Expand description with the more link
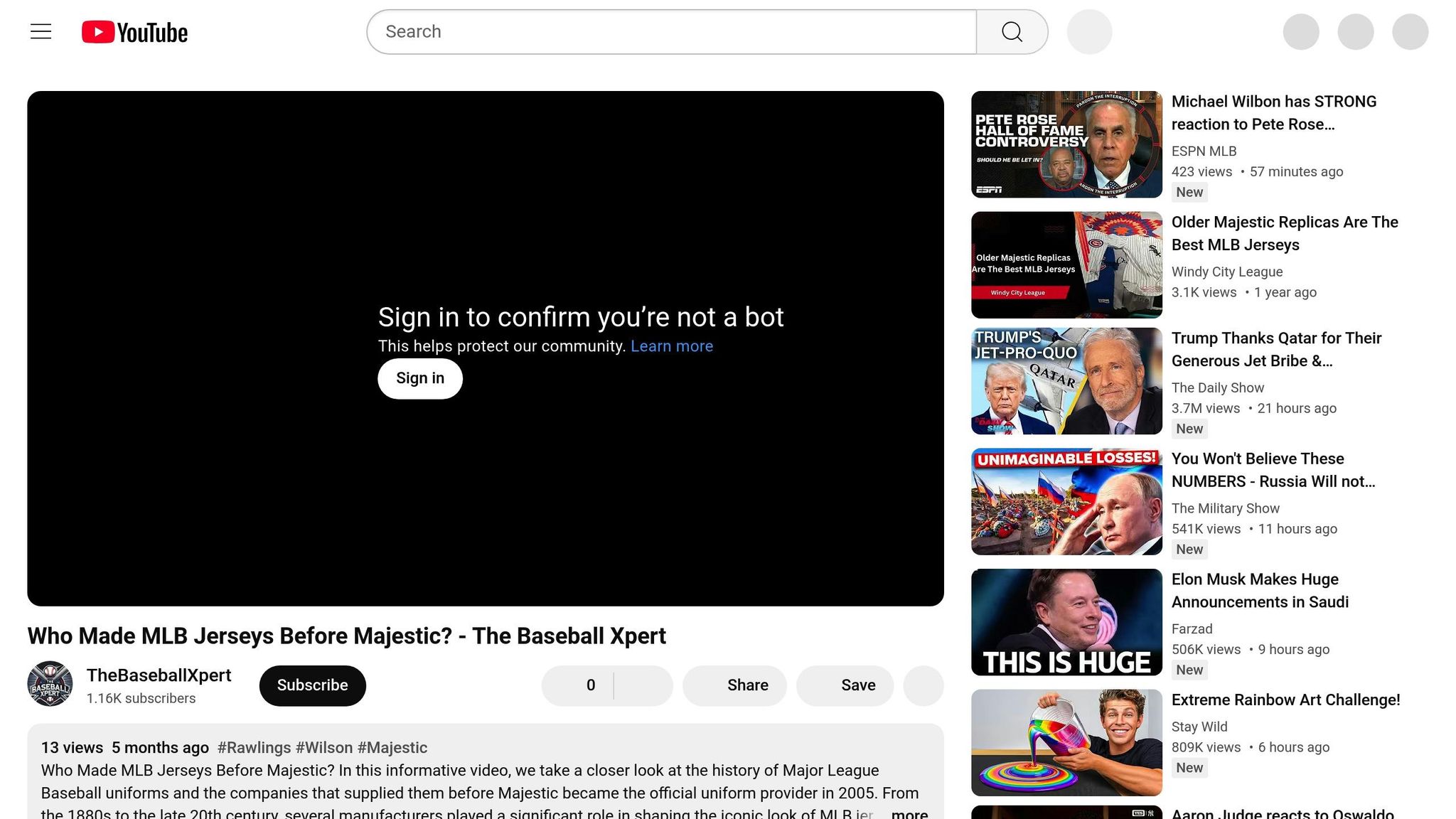Viewport: 1456px width, 819px height. (x=909, y=813)
